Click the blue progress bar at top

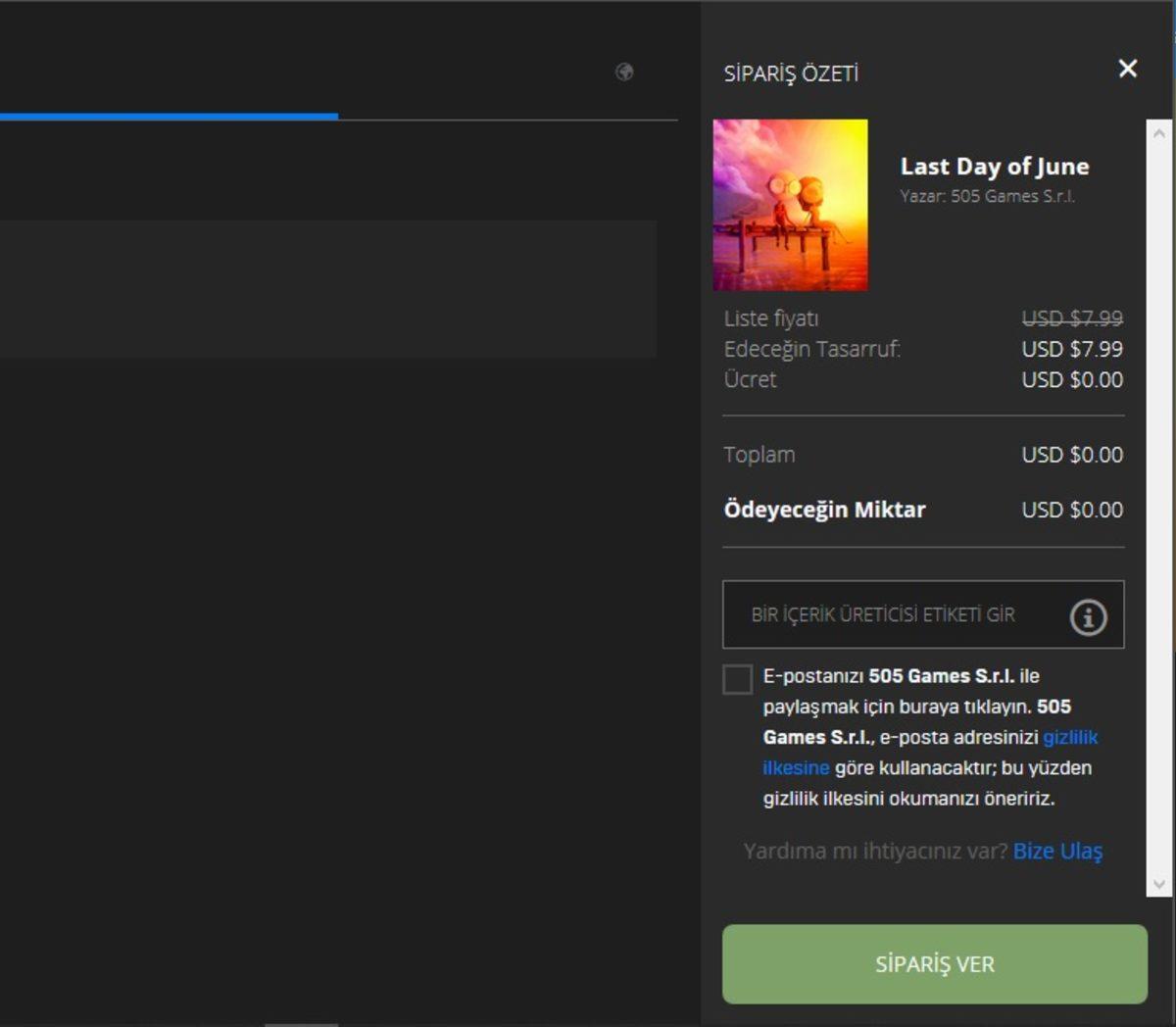pyautogui.click(x=169, y=117)
